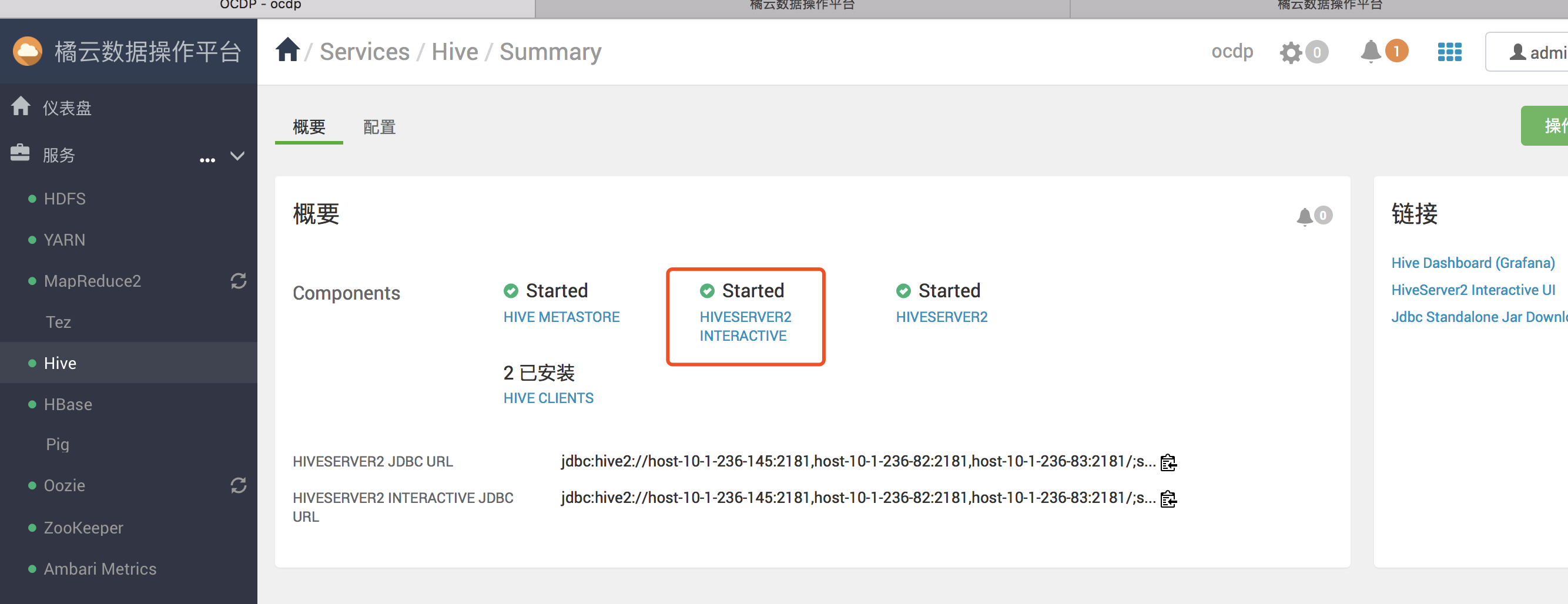Select Tez service in sidebar
This screenshot has height=604, width=1568.
tap(58, 322)
